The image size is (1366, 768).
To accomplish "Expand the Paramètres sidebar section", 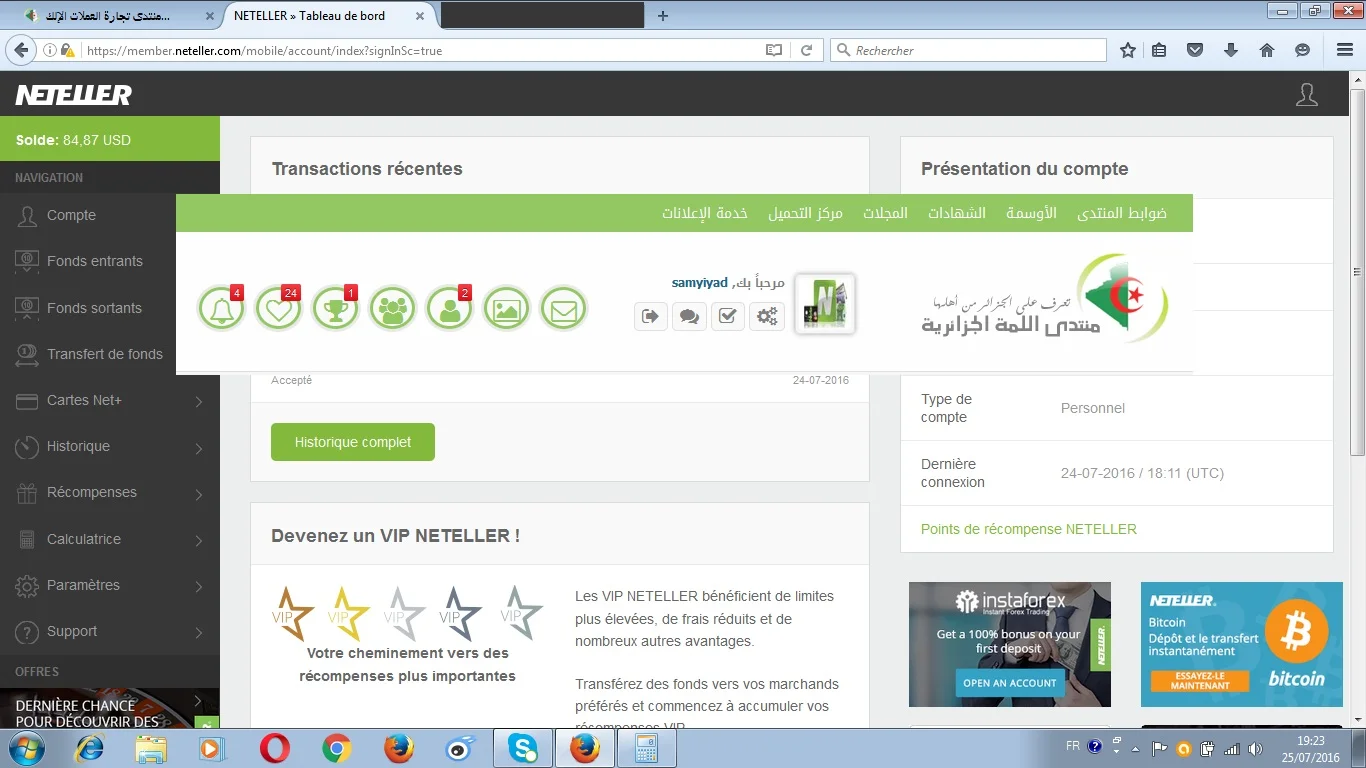I will point(110,586).
